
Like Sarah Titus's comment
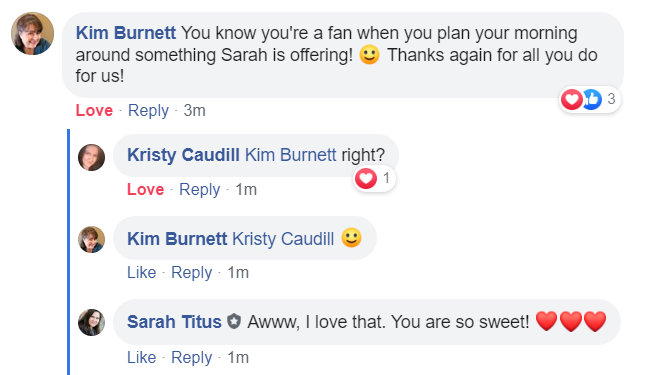142,357
